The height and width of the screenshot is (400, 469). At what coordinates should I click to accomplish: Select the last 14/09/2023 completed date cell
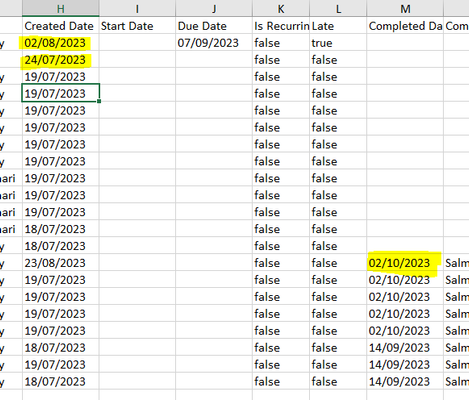coord(405,381)
